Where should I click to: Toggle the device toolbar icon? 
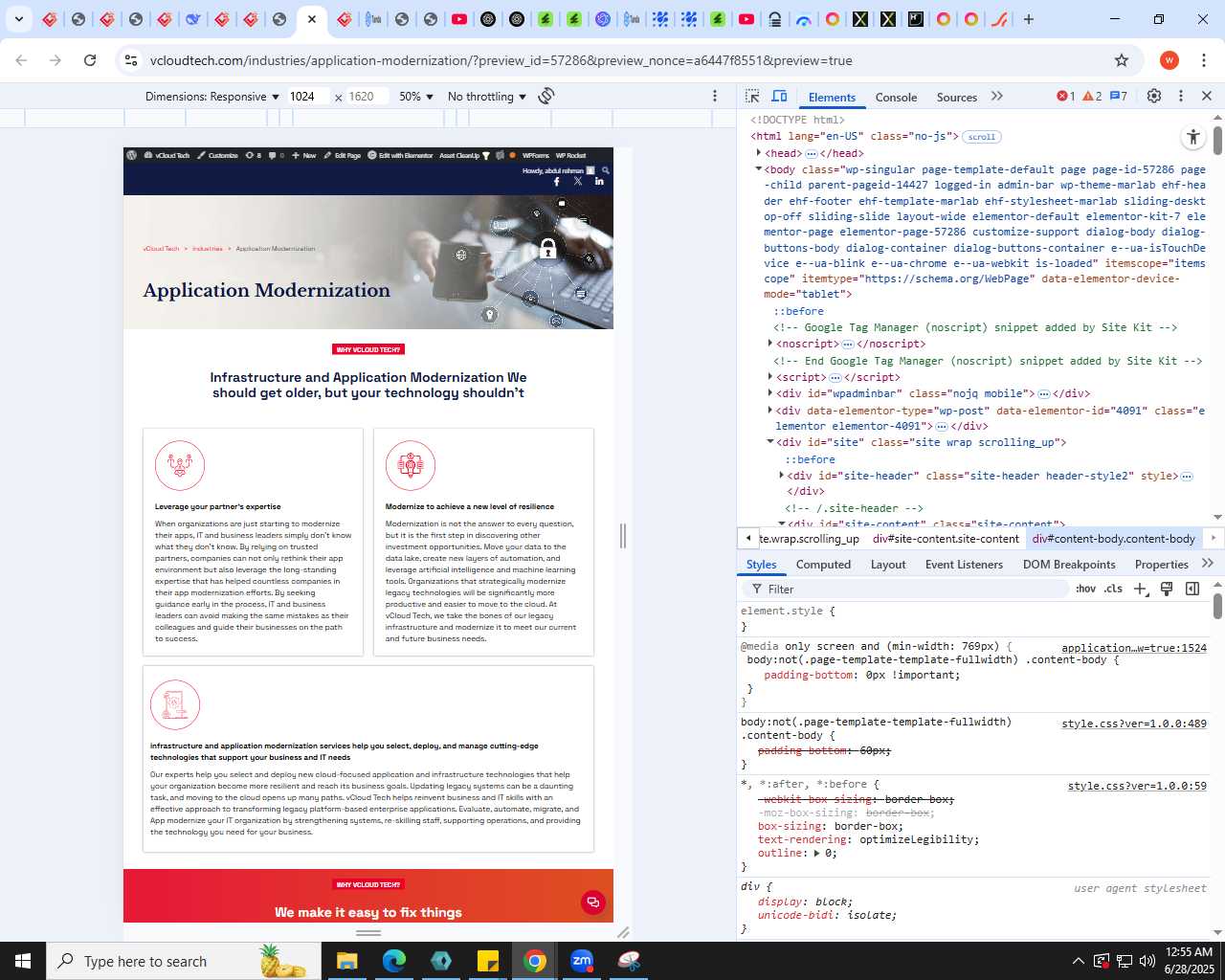tap(780, 96)
